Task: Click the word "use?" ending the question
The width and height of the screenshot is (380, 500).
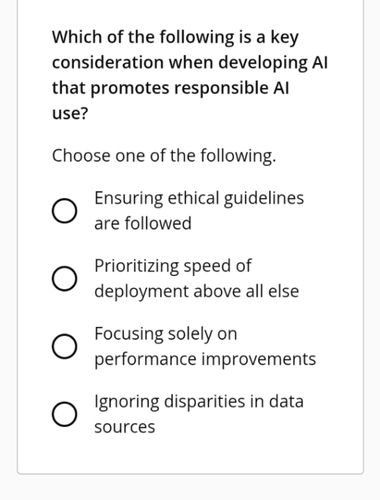Action: [70, 114]
